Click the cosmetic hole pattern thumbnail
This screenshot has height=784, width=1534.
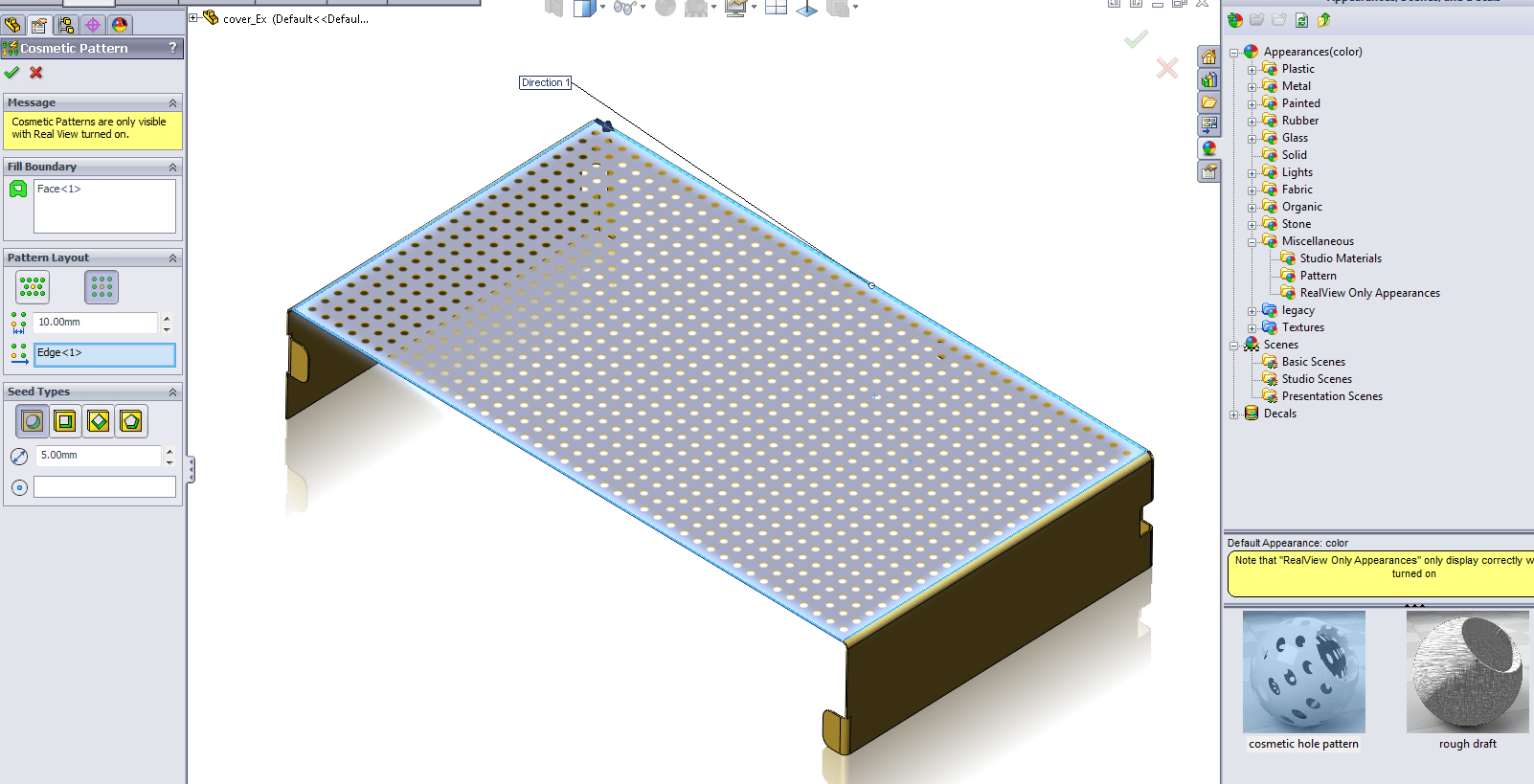(x=1303, y=672)
